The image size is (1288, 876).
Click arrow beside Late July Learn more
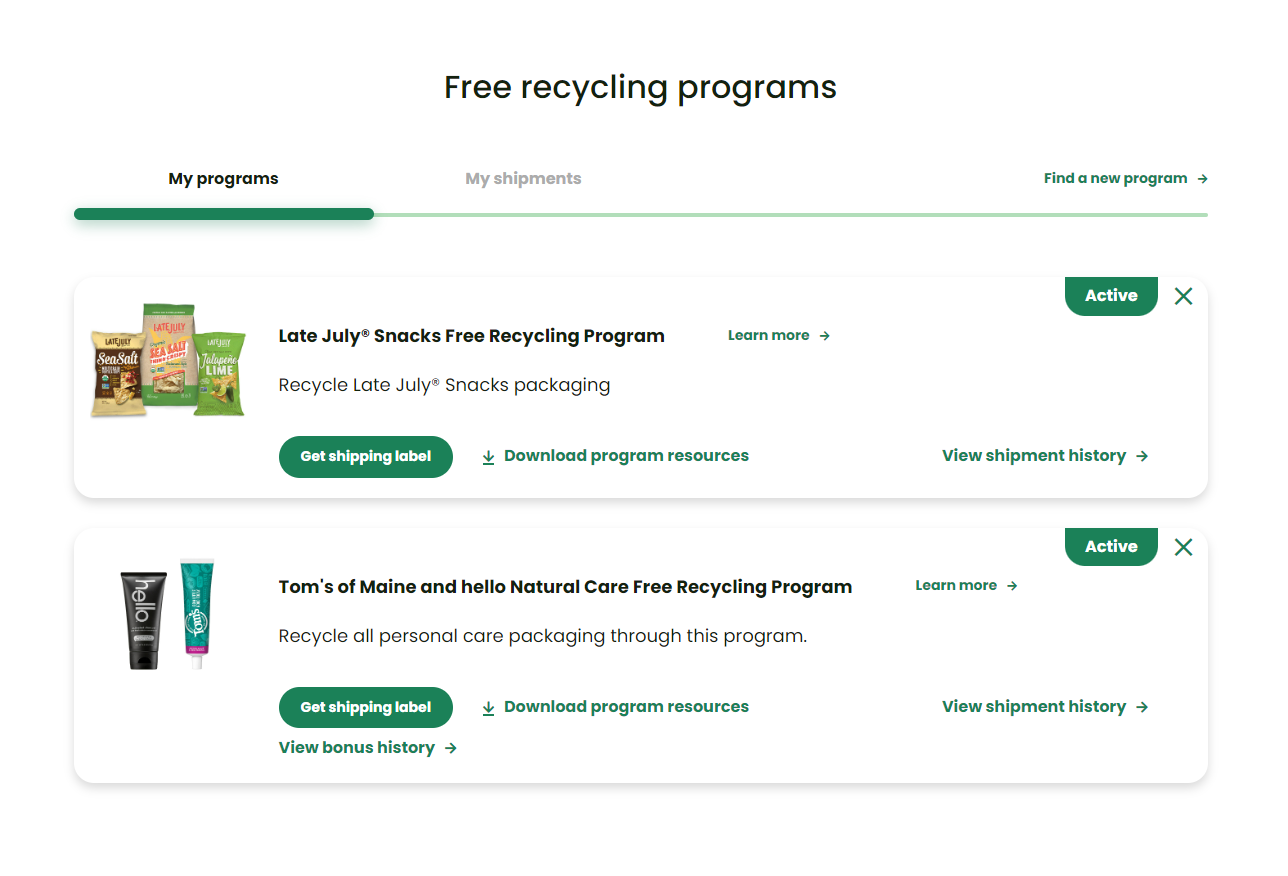[825, 336]
